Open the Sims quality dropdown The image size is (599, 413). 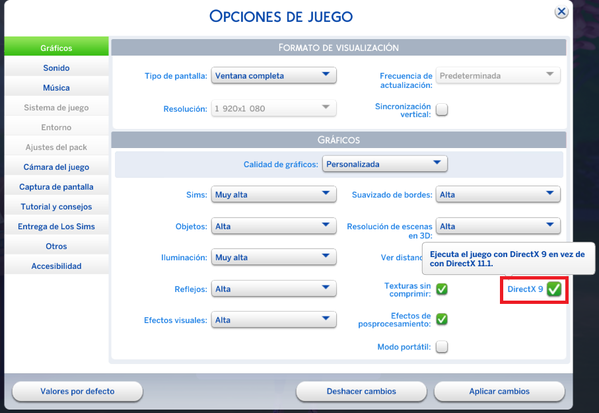coord(274,194)
